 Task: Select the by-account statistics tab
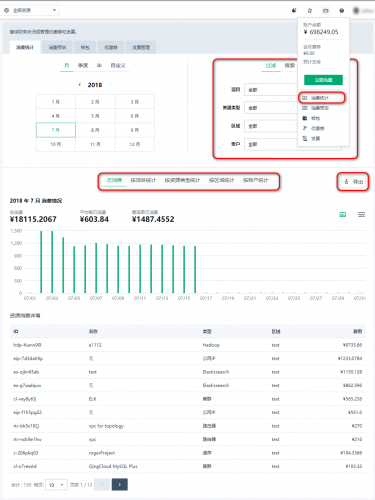tap(256, 180)
